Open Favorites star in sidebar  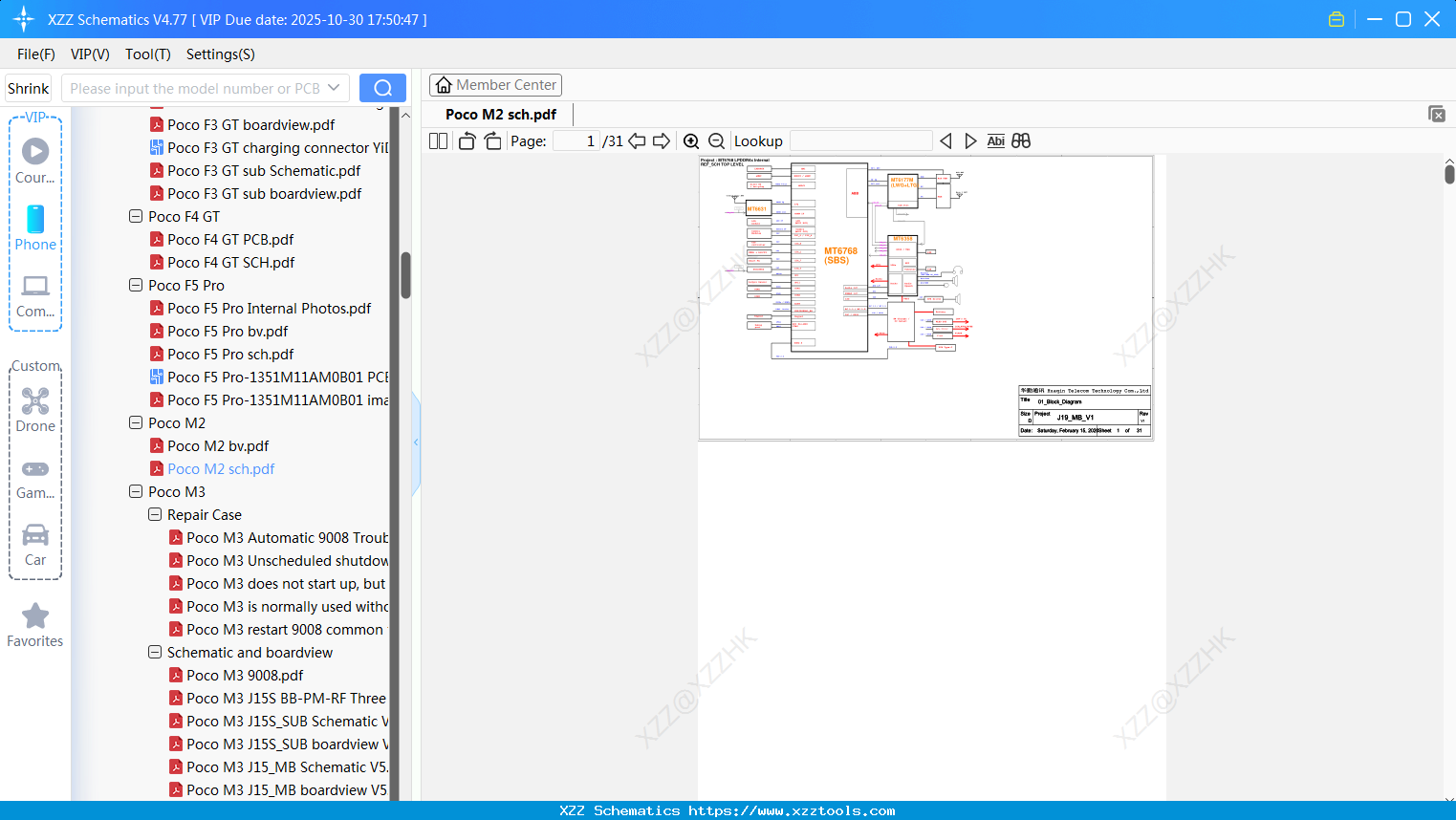[35, 625]
